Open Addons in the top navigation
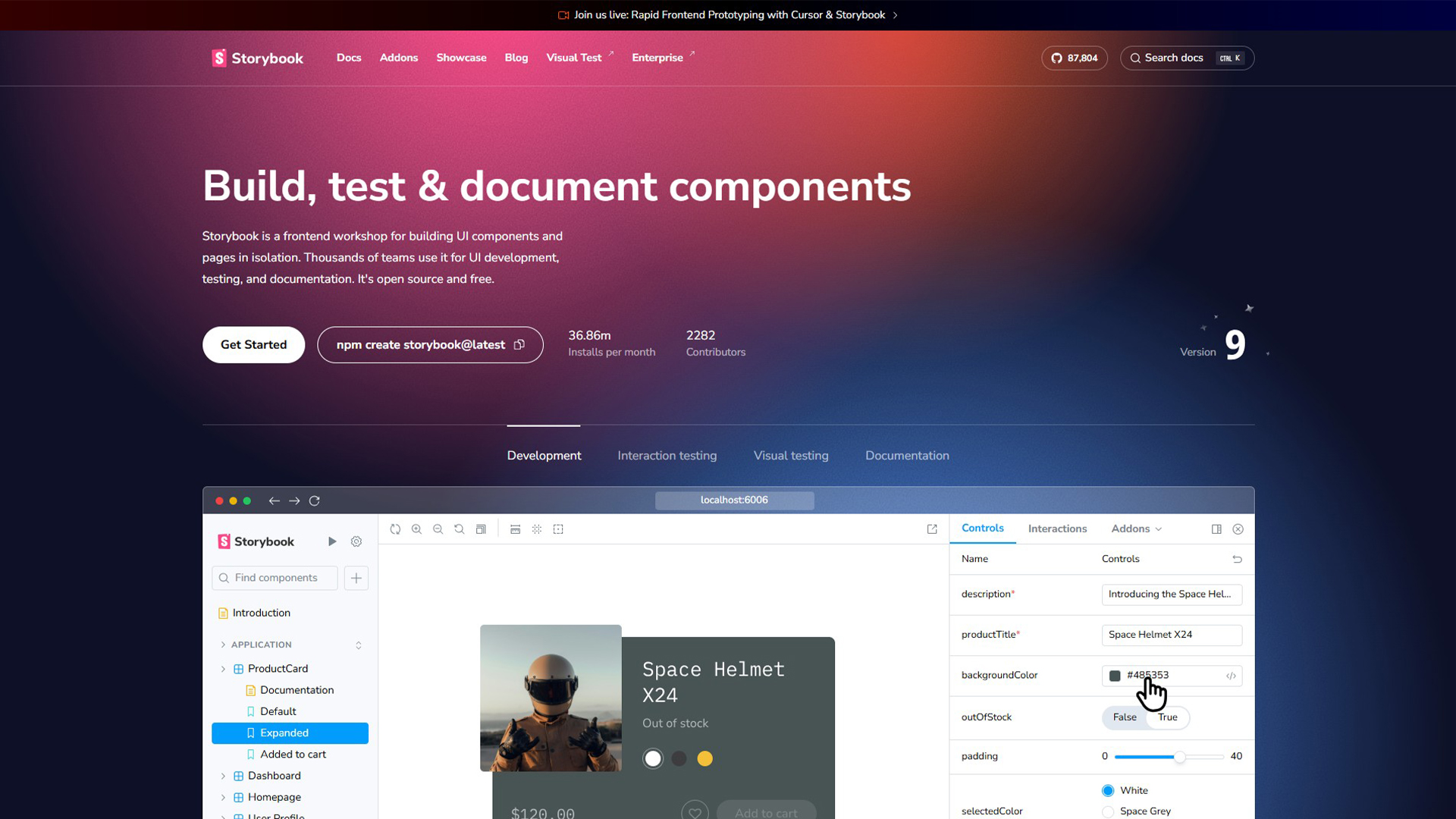This screenshot has width=1456, height=819. (x=399, y=58)
